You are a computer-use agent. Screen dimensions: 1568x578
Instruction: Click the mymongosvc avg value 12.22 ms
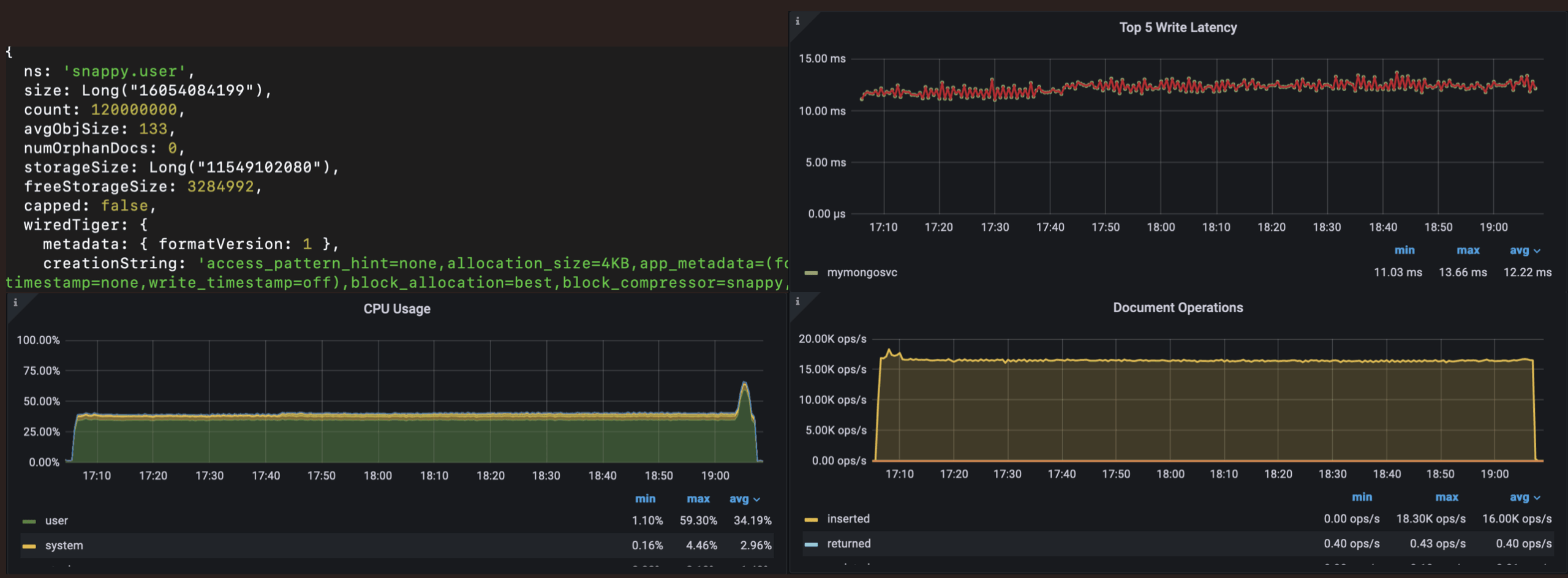(1528, 272)
